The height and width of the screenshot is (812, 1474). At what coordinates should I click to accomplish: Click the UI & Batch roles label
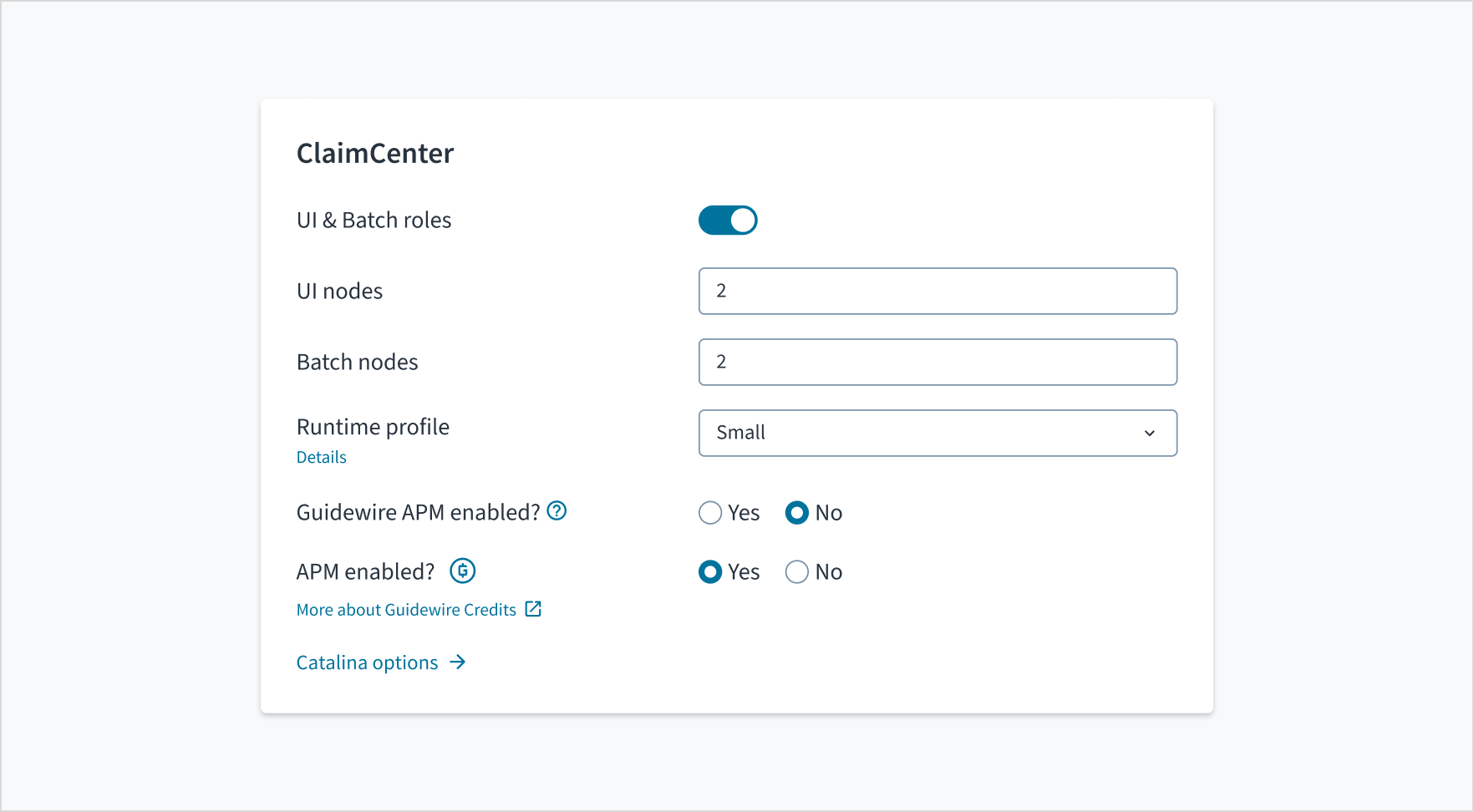pyautogui.click(x=374, y=220)
